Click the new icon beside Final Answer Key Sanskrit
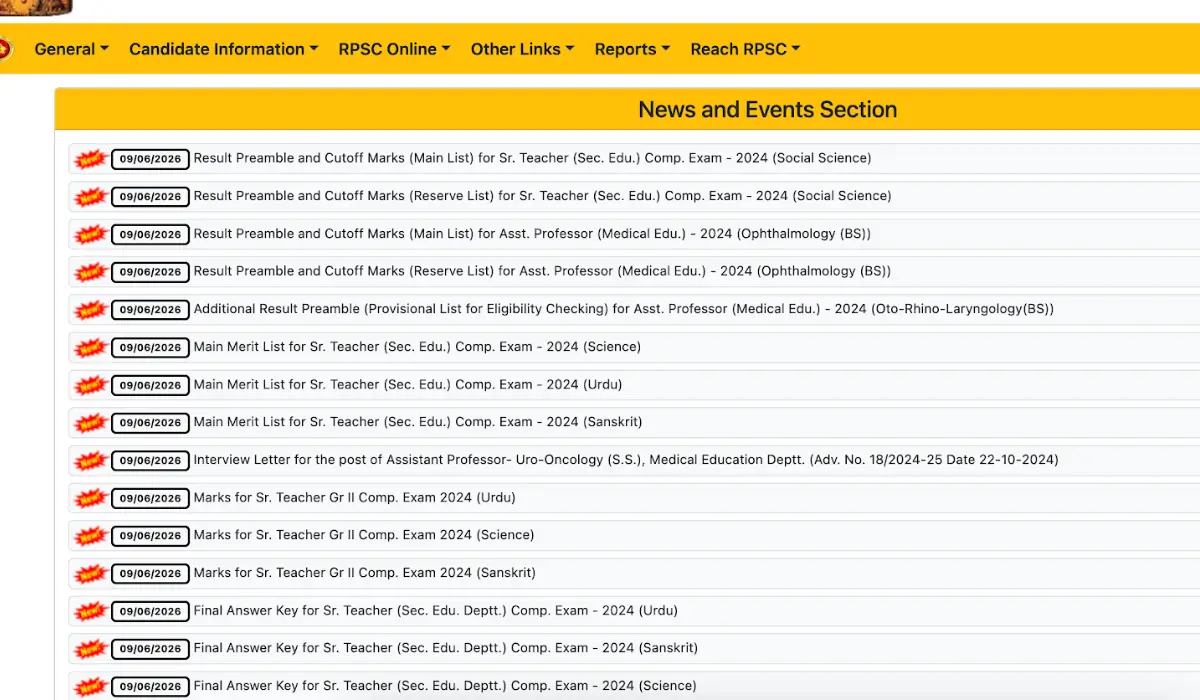The image size is (1200, 700). [x=91, y=649]
